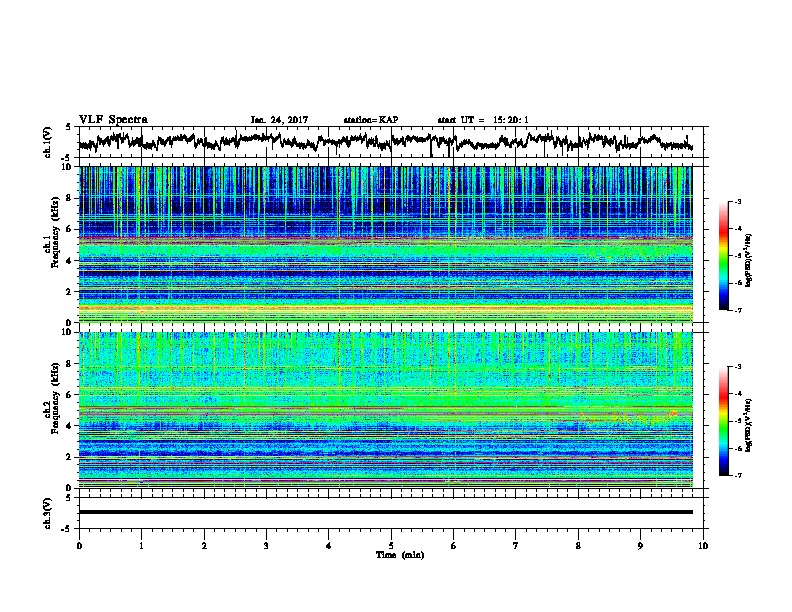The height and width of the screenshot is (612, 792).
Task: Click time axis tick label '9'
Action: (x=640, y=546)
